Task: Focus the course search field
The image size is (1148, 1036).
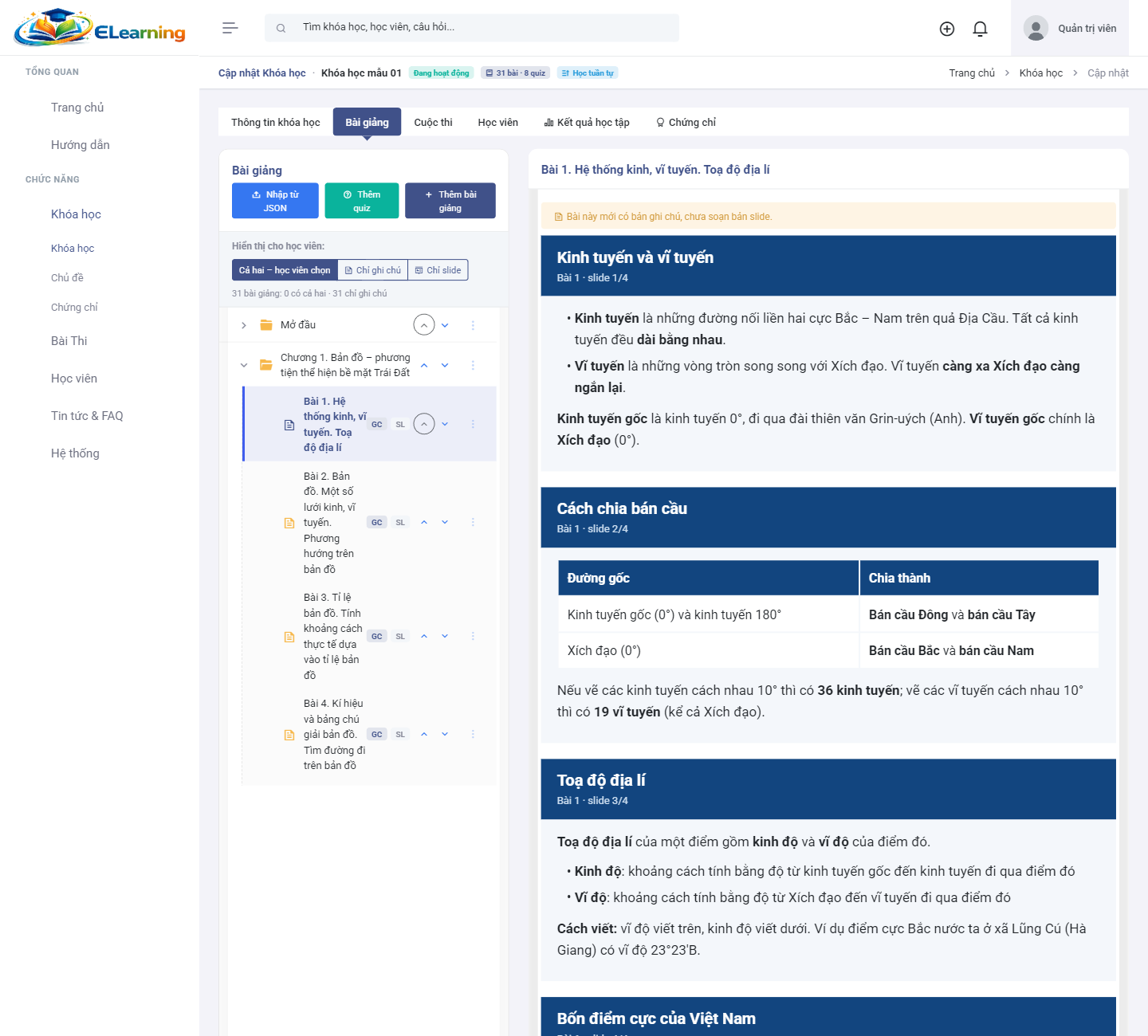Action: pos(472,28)
